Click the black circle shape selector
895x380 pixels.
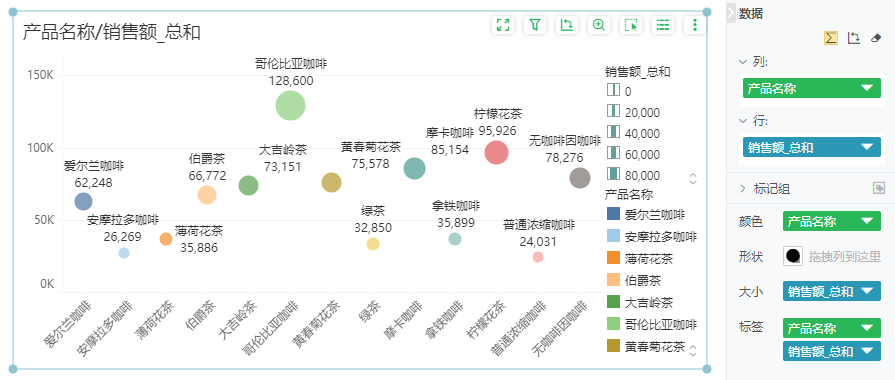pos(793,257)
